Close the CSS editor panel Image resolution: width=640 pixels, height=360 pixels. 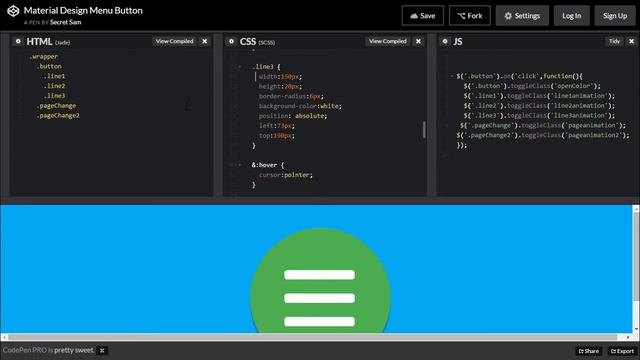coord(418,41)
